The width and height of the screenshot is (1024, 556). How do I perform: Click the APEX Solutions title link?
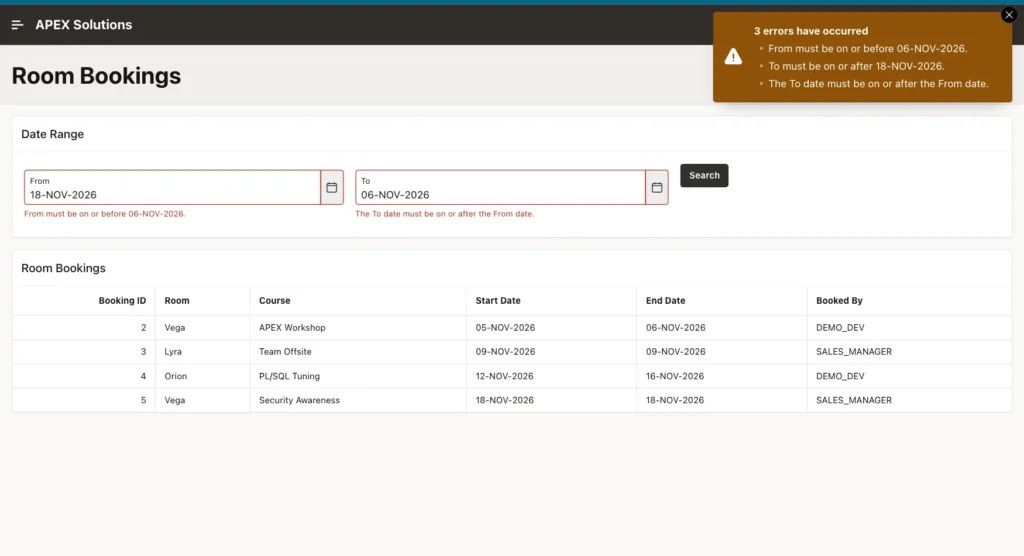point(84,25)
